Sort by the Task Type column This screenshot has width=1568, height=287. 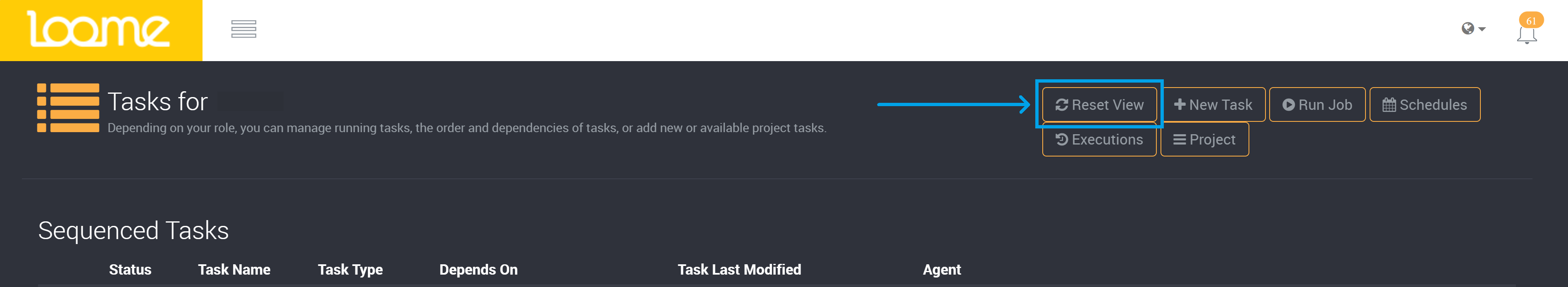[x=350, y=269]
